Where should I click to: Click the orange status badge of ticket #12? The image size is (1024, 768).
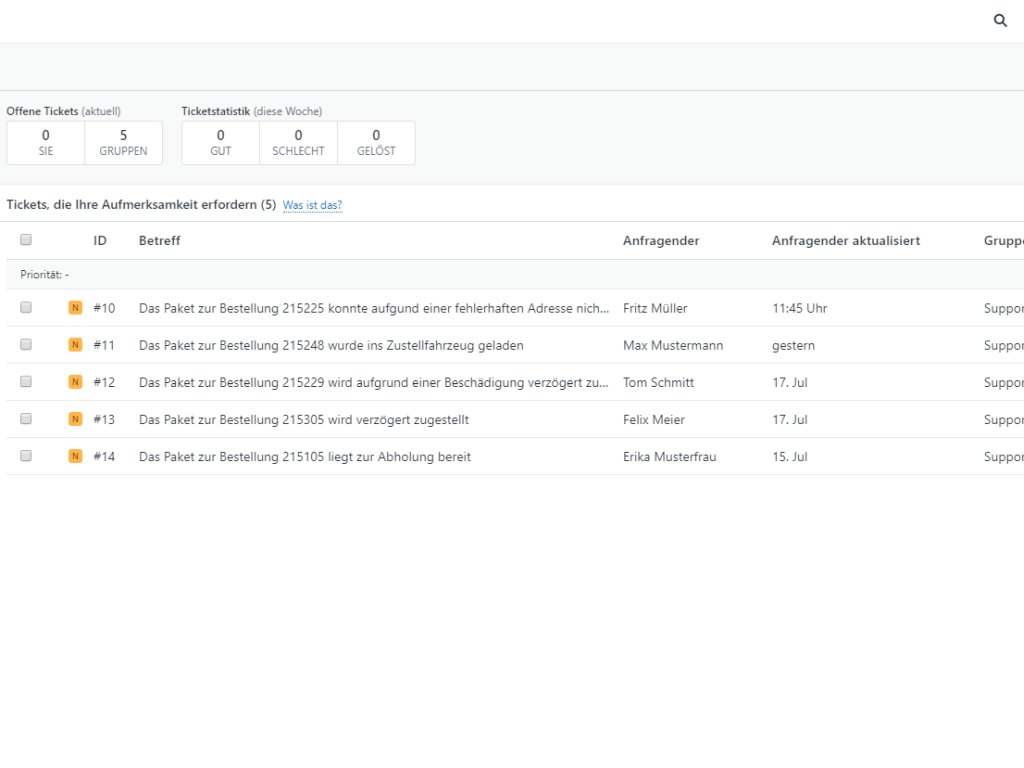coord(75,382)
